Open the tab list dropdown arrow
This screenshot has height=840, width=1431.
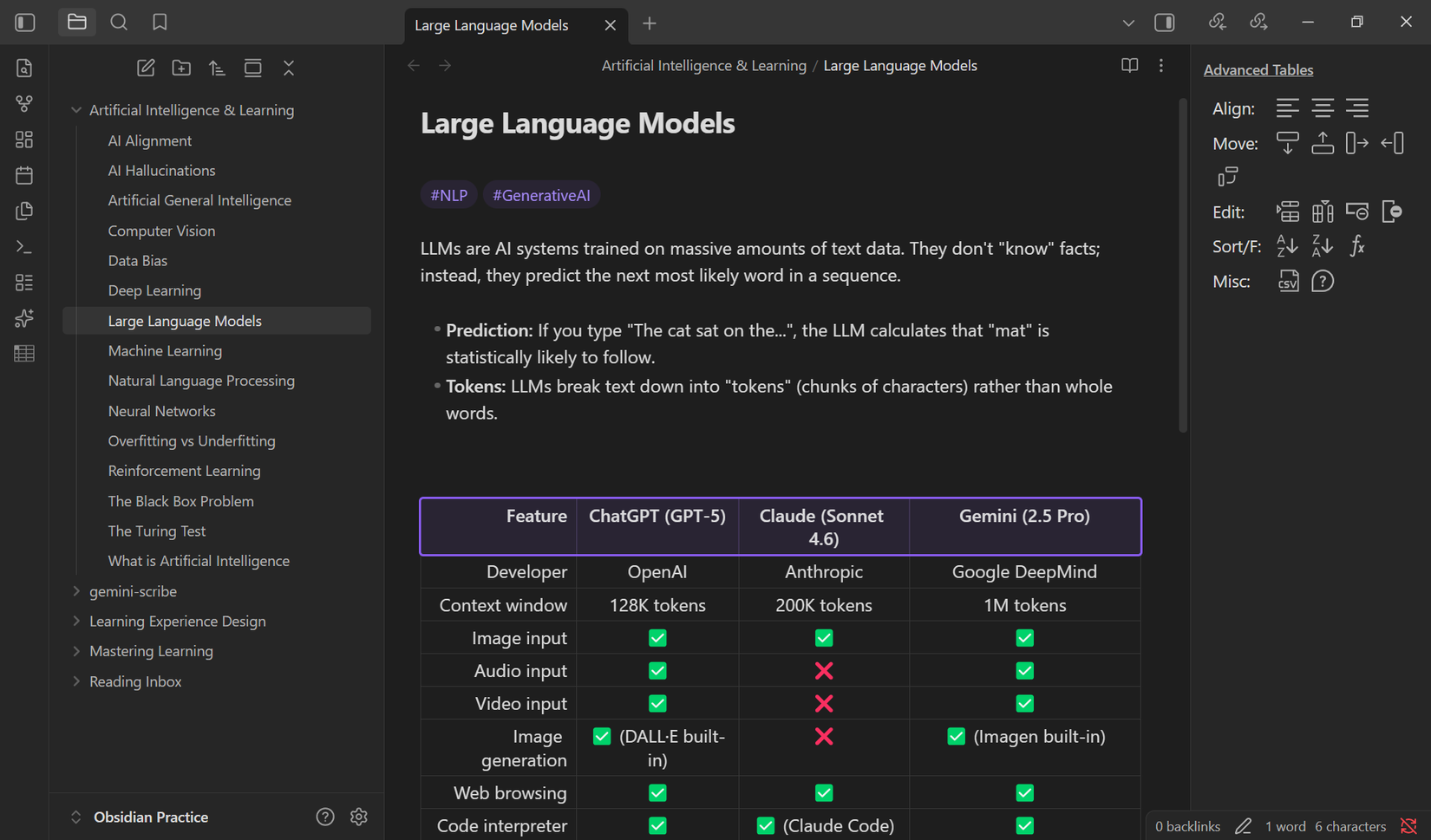[x=1128, y=23]
